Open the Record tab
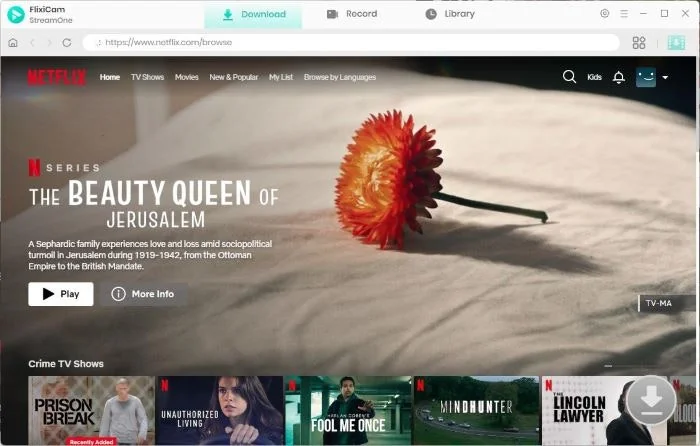The height and width of the screenshot is (446, 700). click(352, 14)
